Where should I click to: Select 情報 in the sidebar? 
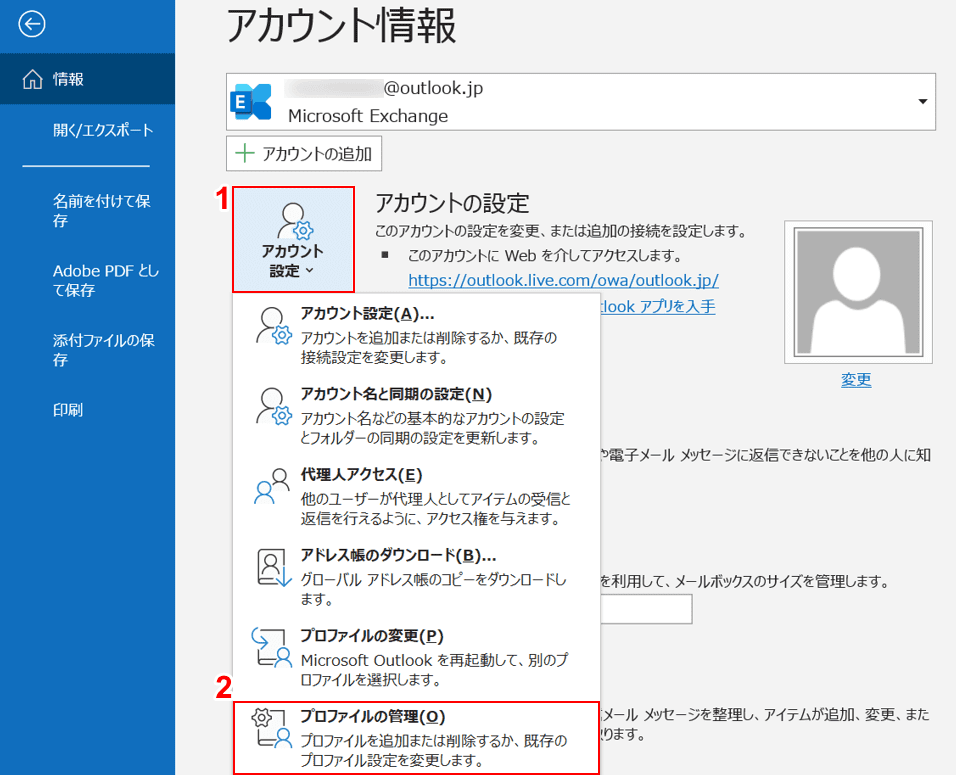[87, 79]
